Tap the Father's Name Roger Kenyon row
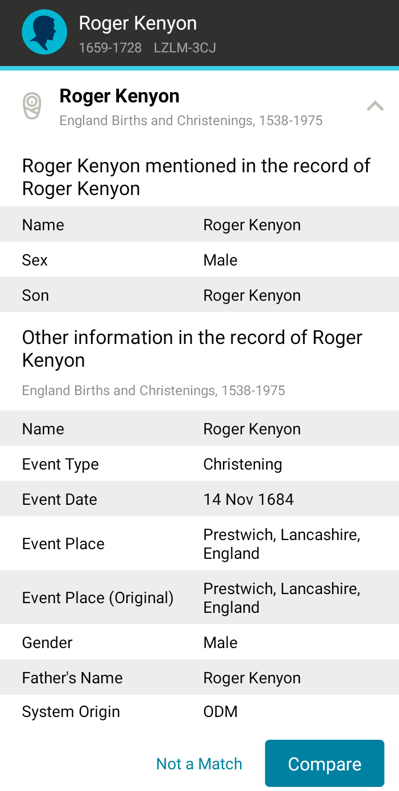399x791 pixels. 199,677
